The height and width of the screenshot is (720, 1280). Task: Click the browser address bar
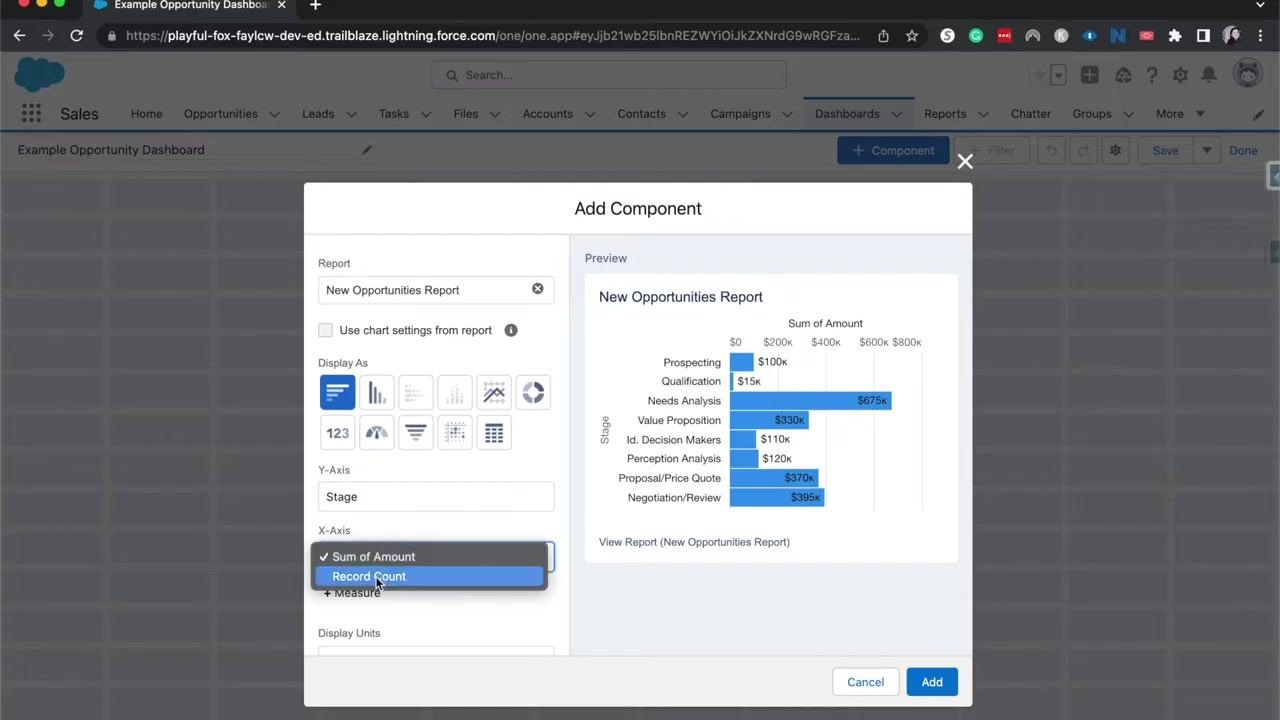[x=493, y=36]
